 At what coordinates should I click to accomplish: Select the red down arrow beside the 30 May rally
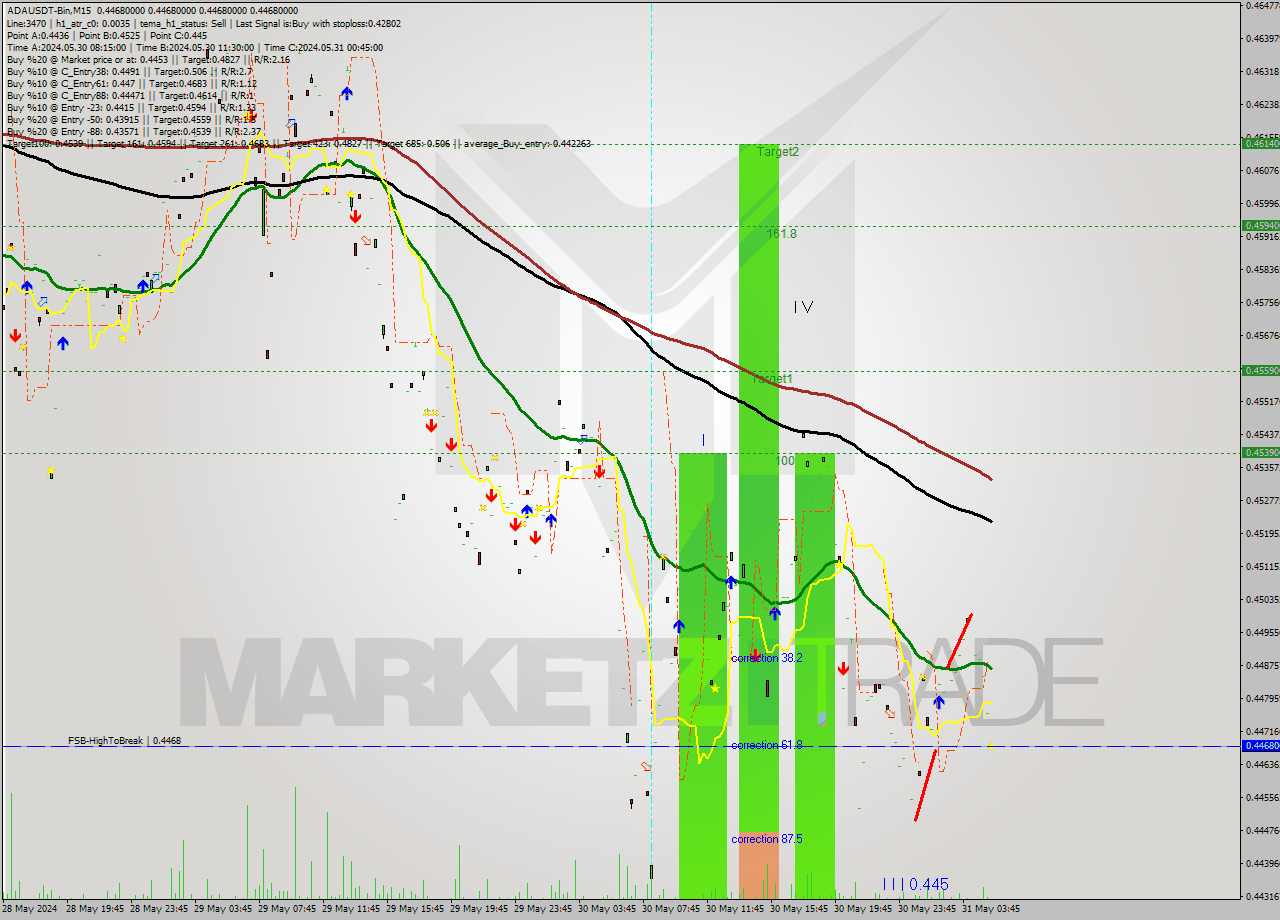click(843, 670)
